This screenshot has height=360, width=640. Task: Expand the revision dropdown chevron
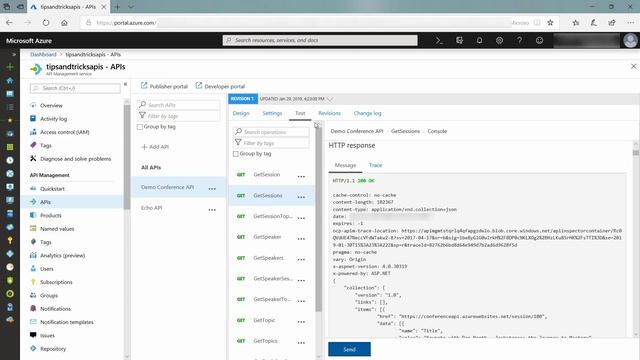point(330,99)
